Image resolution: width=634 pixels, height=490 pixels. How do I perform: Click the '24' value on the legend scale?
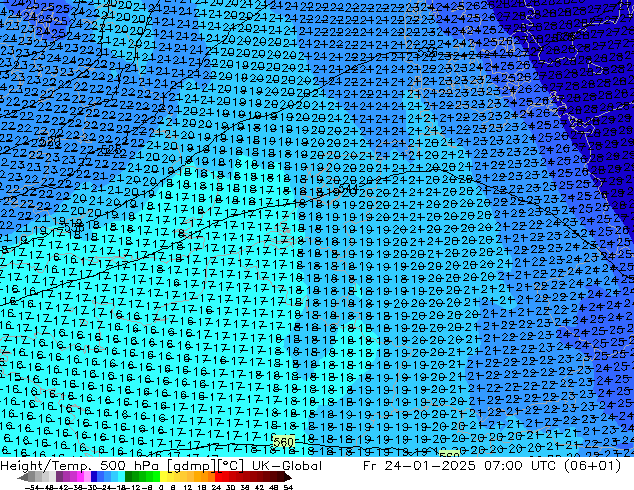(x=216, y=487)
